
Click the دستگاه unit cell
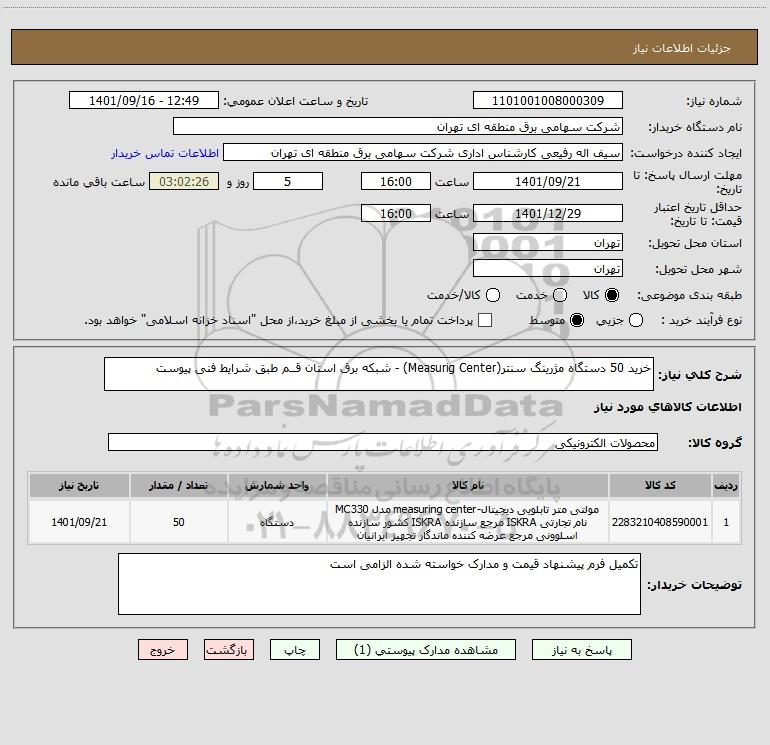coord(277,522)
